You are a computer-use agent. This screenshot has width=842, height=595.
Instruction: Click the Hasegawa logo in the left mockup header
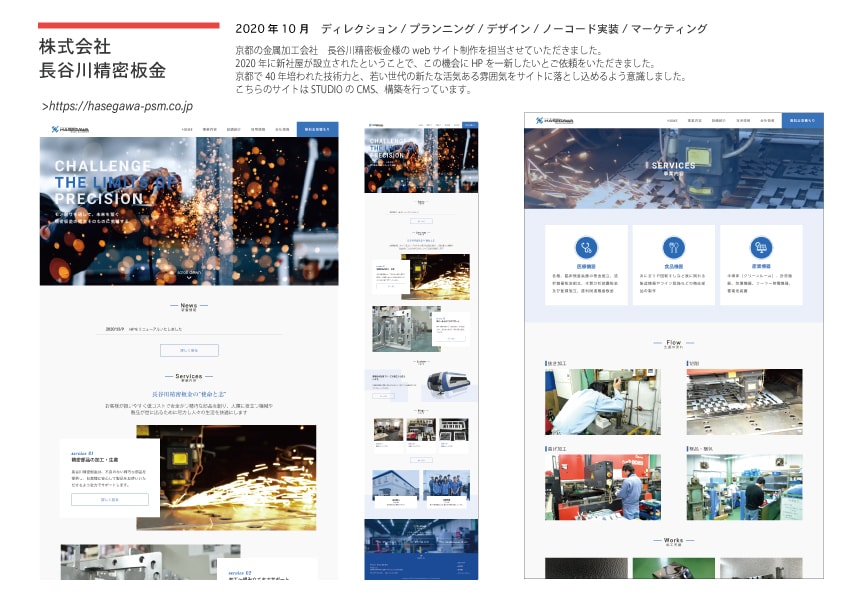[x=73, y=129]
